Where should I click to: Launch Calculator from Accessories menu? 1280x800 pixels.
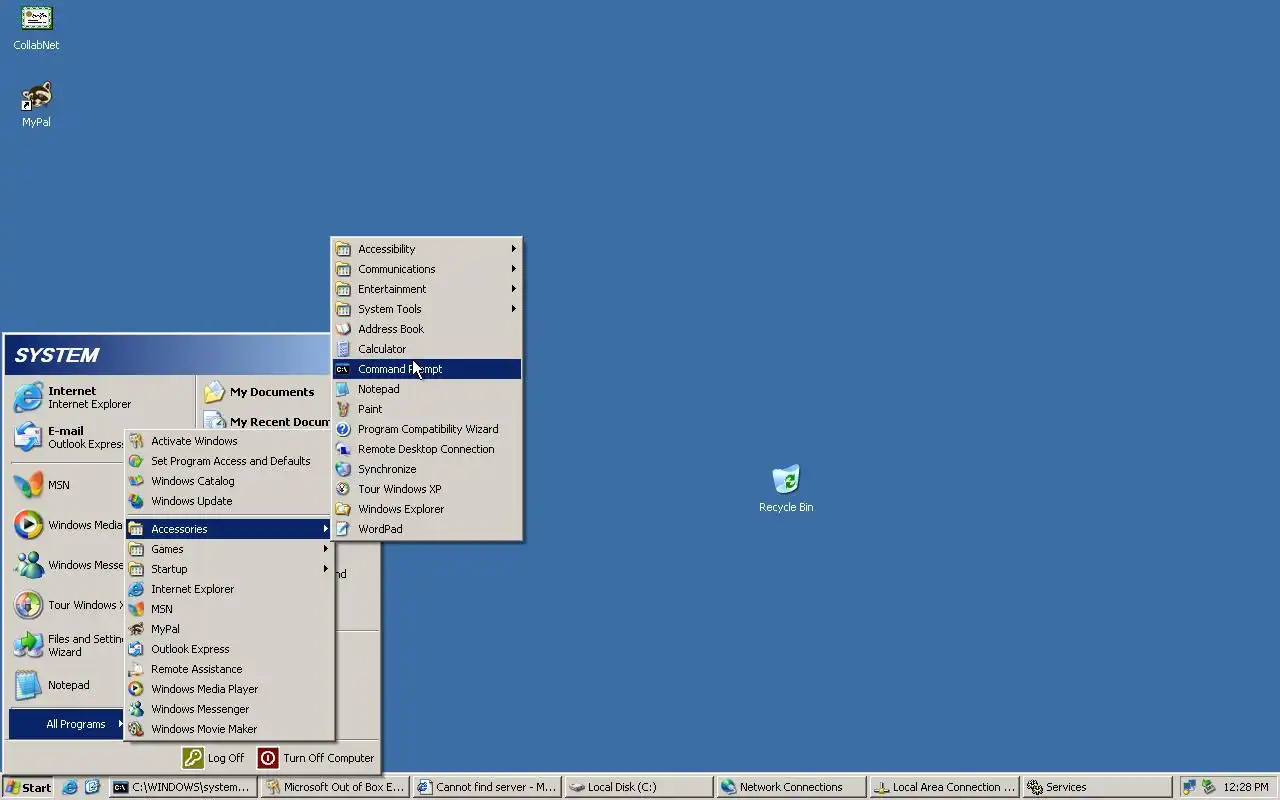click(x=427, y=349)
